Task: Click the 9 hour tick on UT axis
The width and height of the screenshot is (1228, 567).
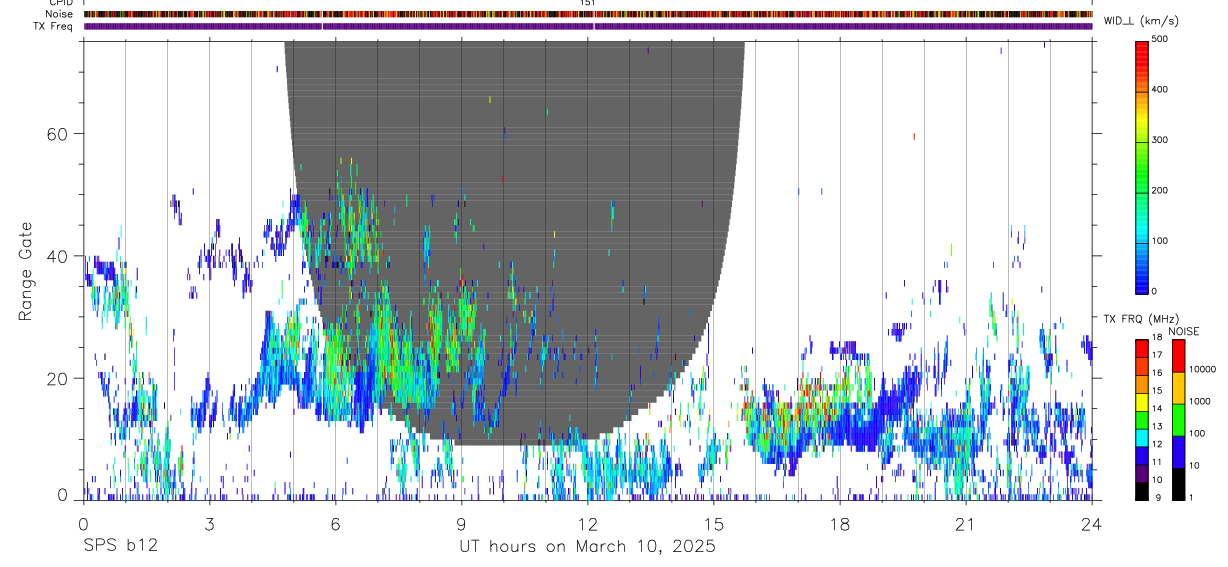Action: [461, 523]
